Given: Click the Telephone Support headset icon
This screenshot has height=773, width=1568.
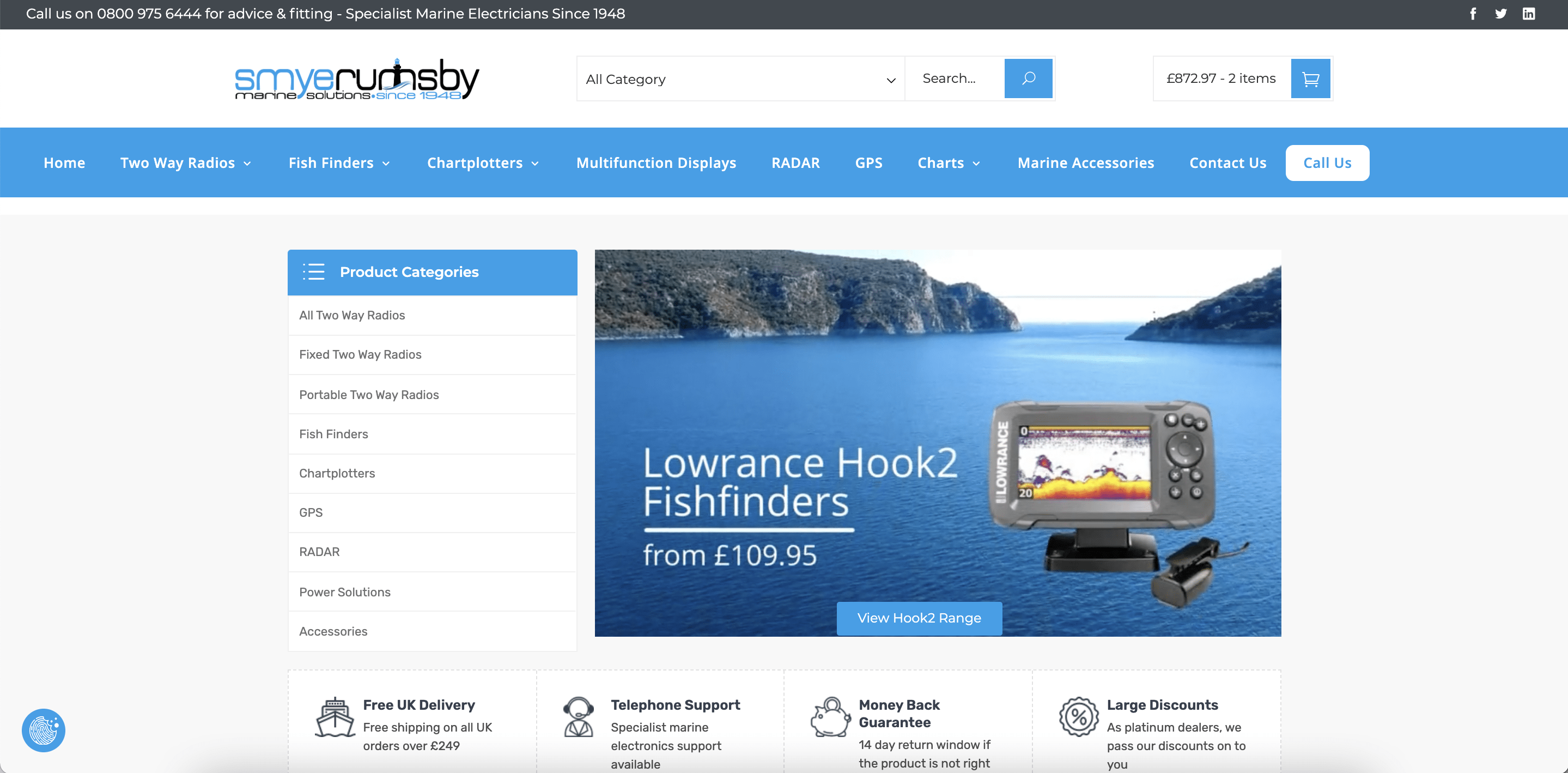Looking at the screenshot, I should point(578,717).
